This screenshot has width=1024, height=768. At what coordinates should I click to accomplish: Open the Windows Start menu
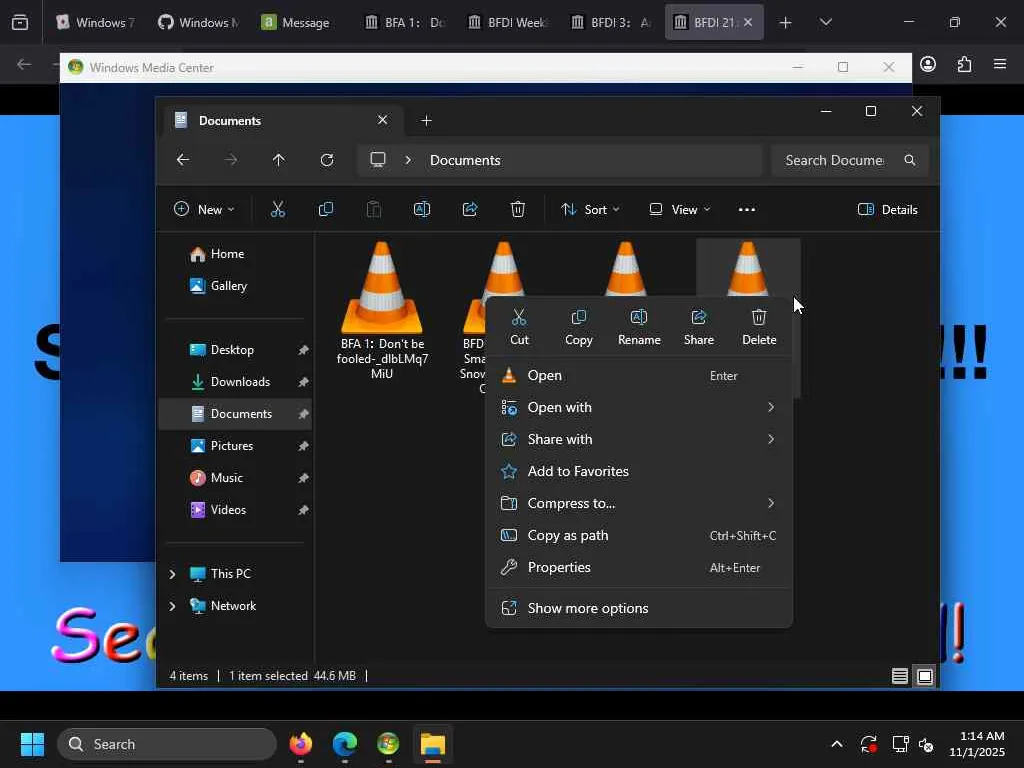coord(32,744)
